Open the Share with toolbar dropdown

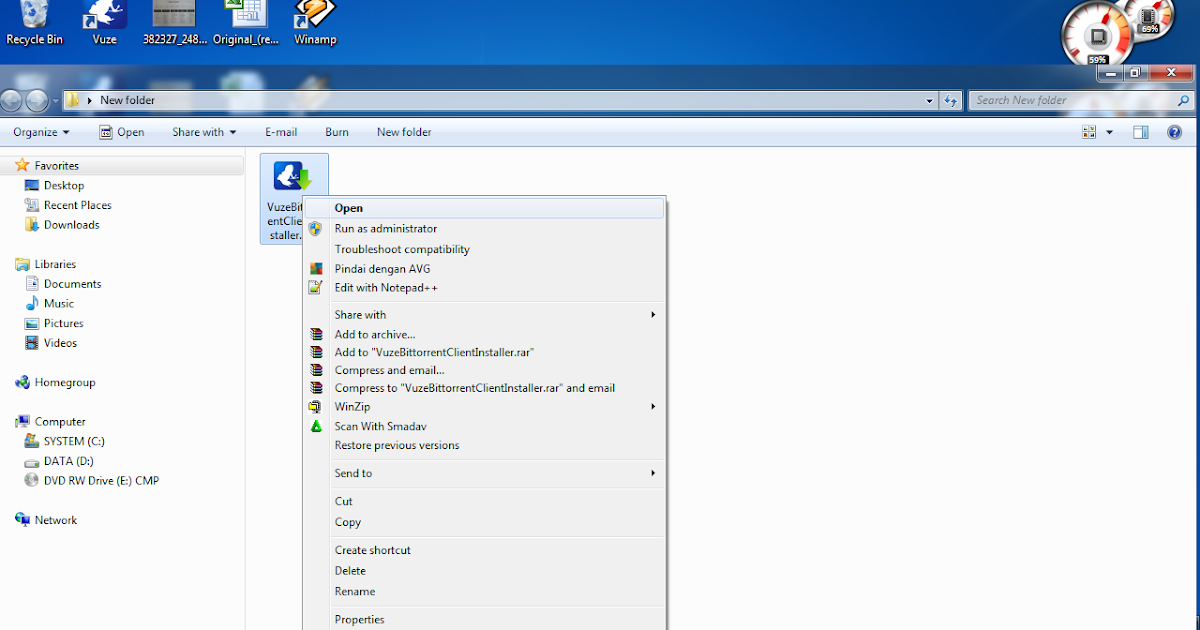tap(204, 132)
